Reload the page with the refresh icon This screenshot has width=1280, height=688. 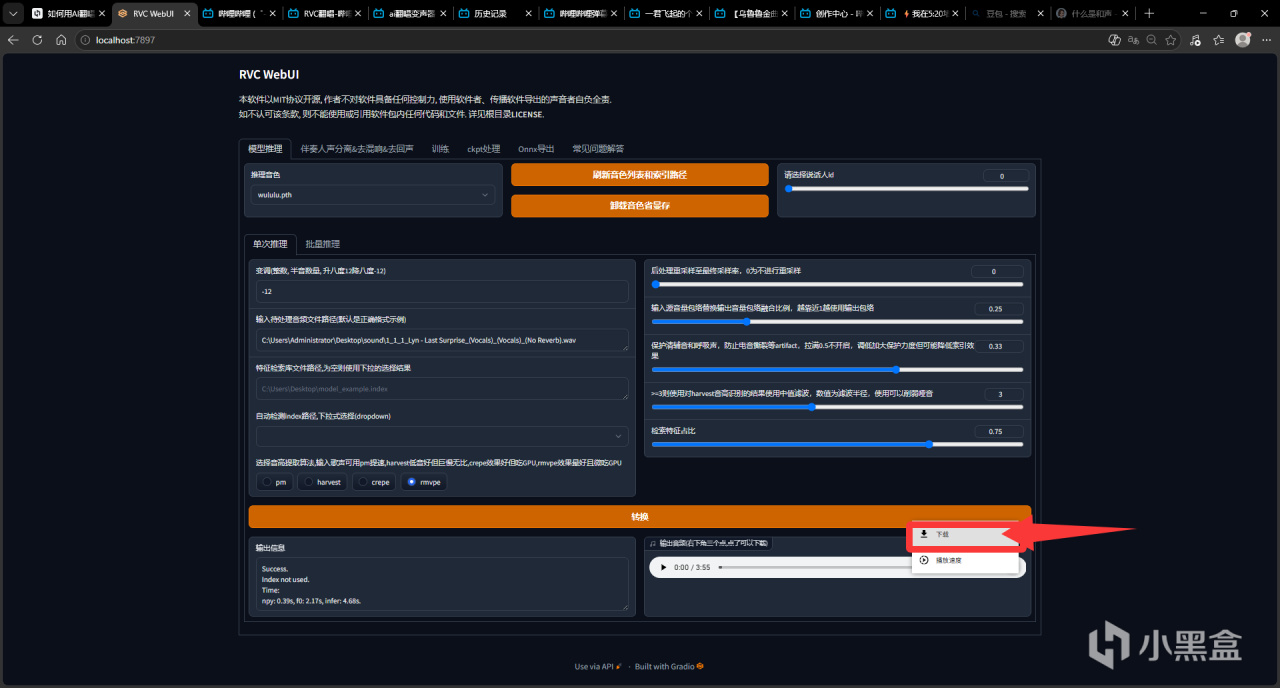click(x=37, y=40)
